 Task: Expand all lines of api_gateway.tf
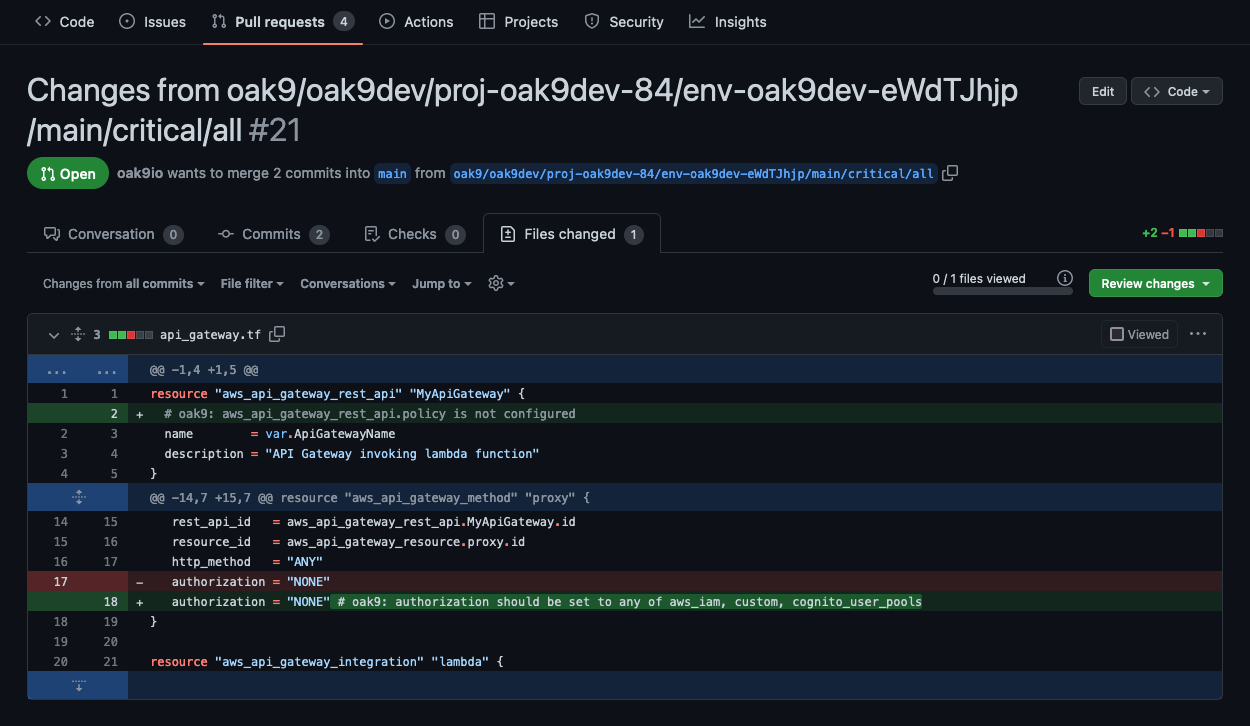tap(78, 334)
